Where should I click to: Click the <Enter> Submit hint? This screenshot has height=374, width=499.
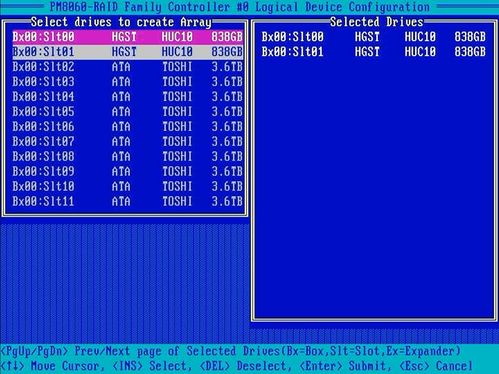(x=345, y=366)
